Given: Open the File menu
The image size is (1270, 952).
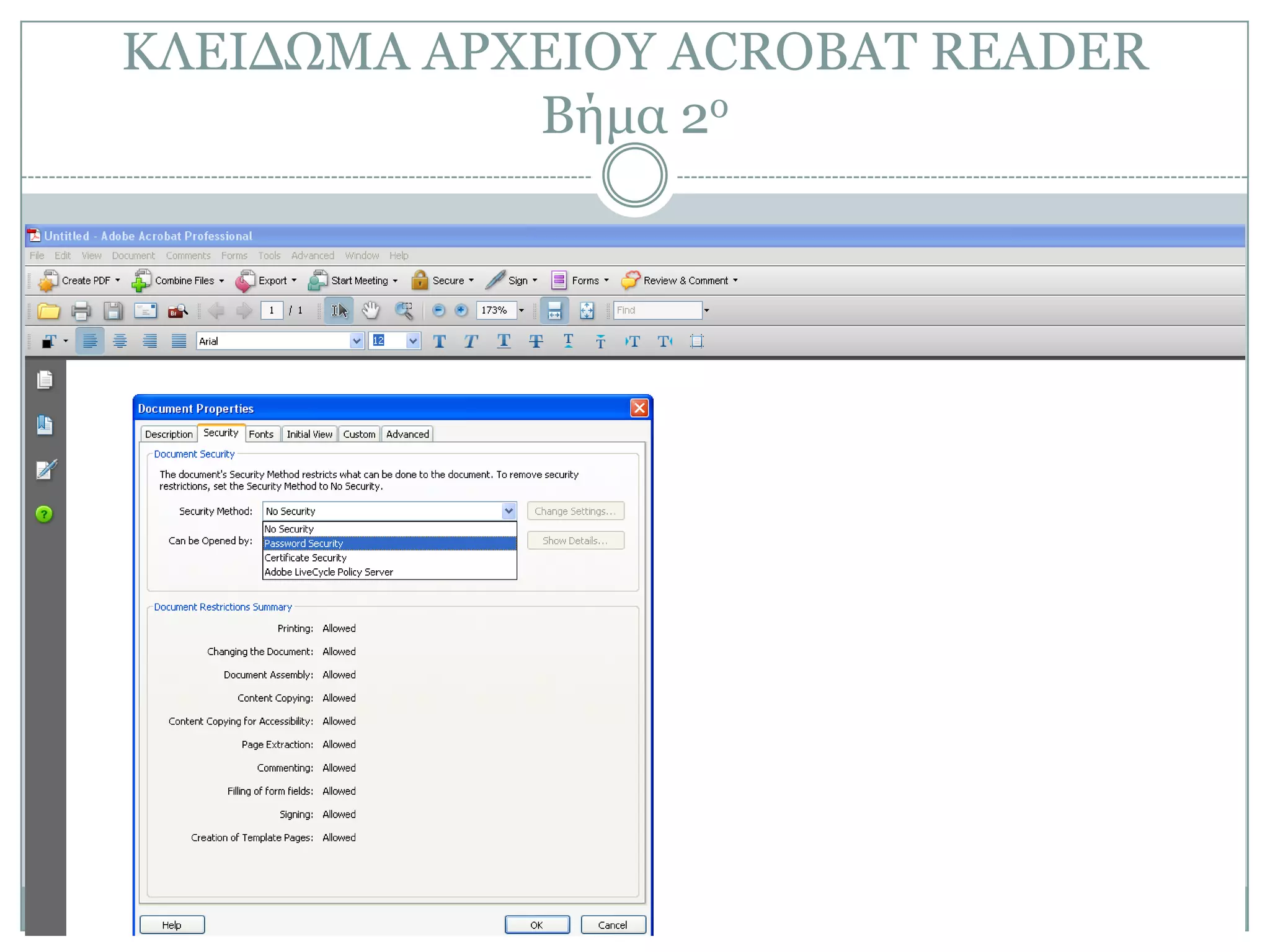Looking at the screenshot, I should click(x=37, y=256).
